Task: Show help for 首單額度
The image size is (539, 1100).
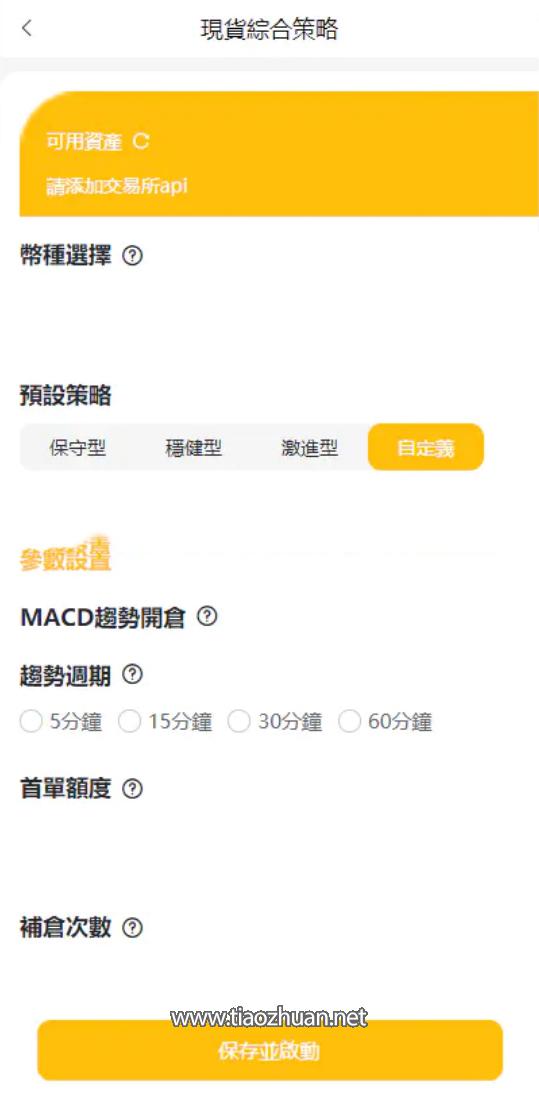Action: pos(133,789)
